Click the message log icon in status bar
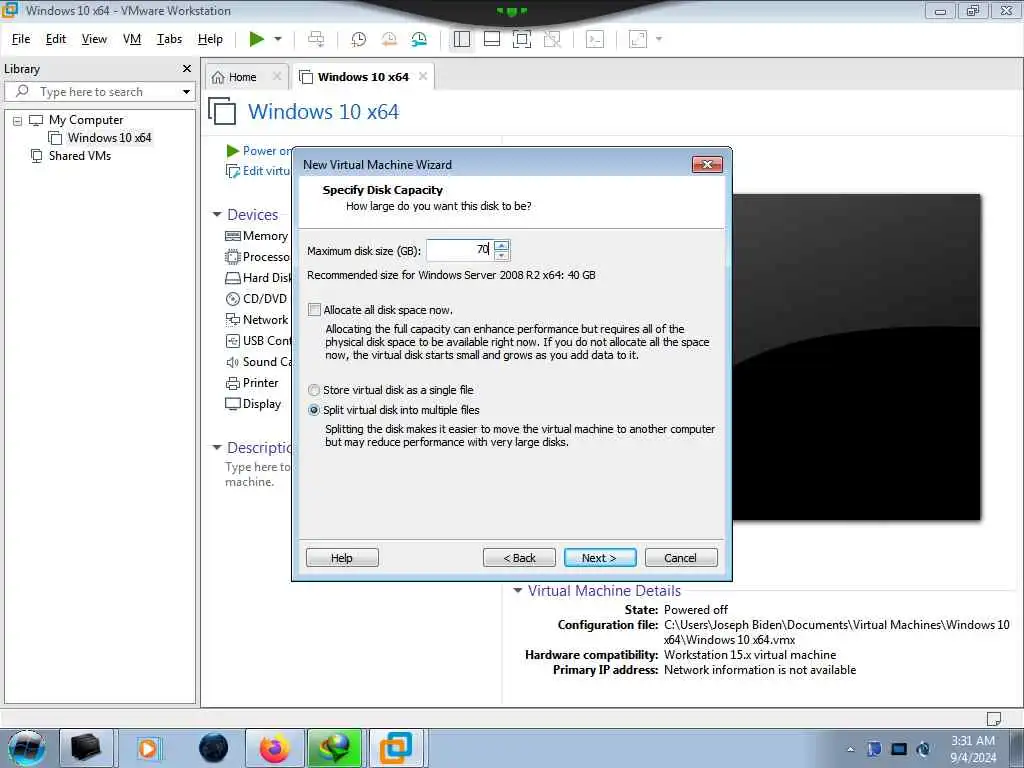Screen dimensions: 1024x768 993,718
